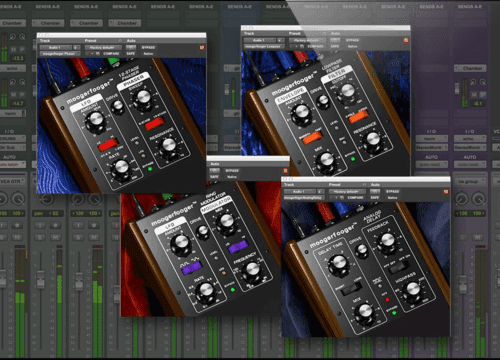Click the Ring Modulator Frequency knob

click(x=252, y=269)
